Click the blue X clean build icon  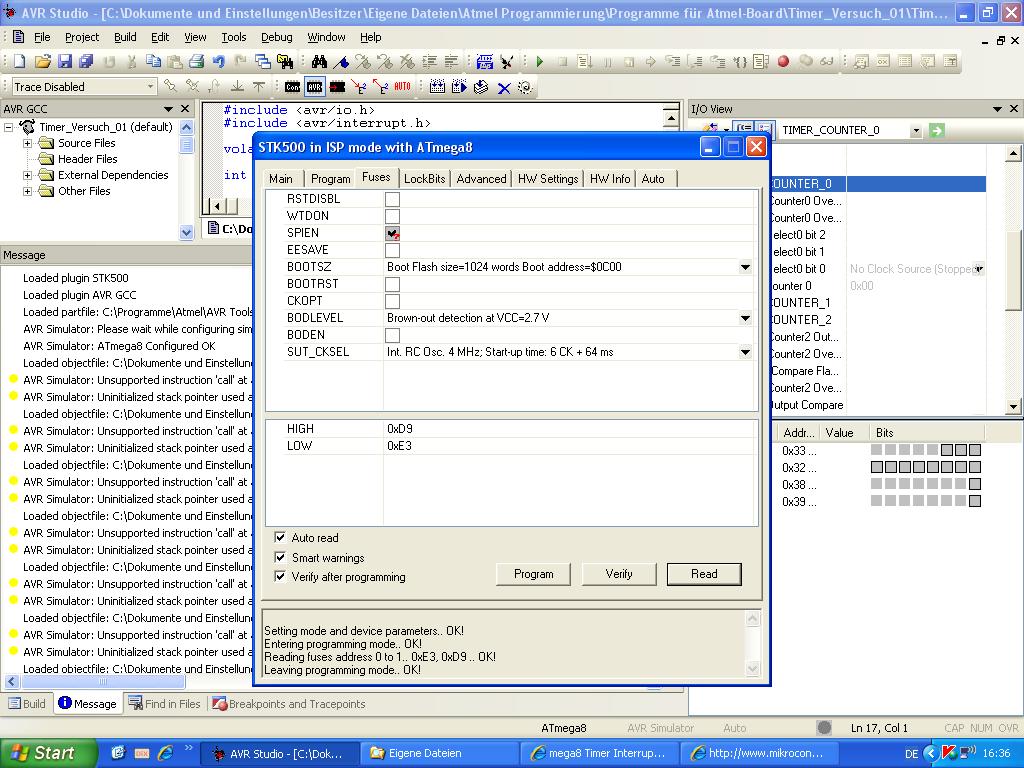(x=504, y=88)
